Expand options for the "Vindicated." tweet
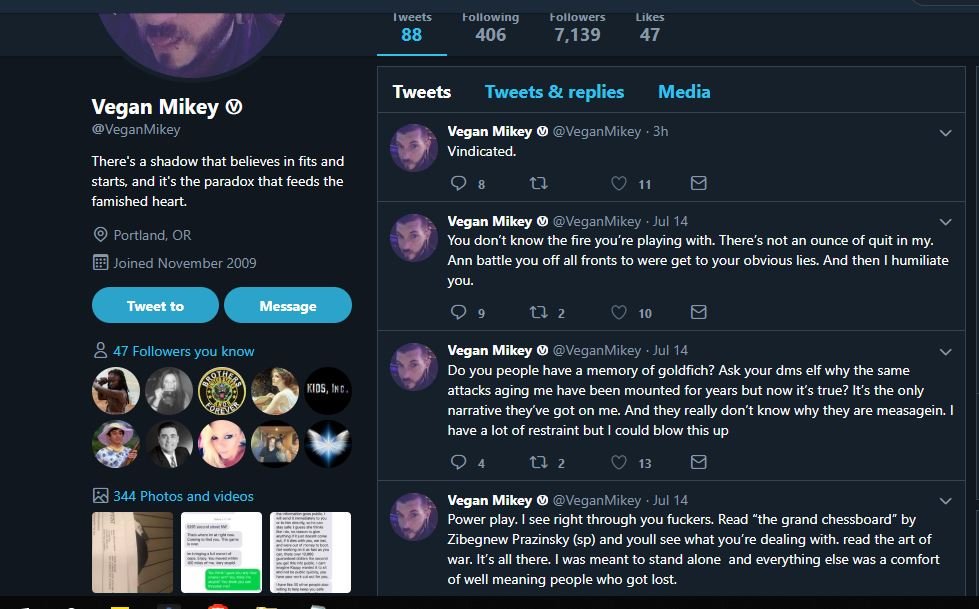Image resolution: width=979 pixels, height=609 pixels. 946,133
